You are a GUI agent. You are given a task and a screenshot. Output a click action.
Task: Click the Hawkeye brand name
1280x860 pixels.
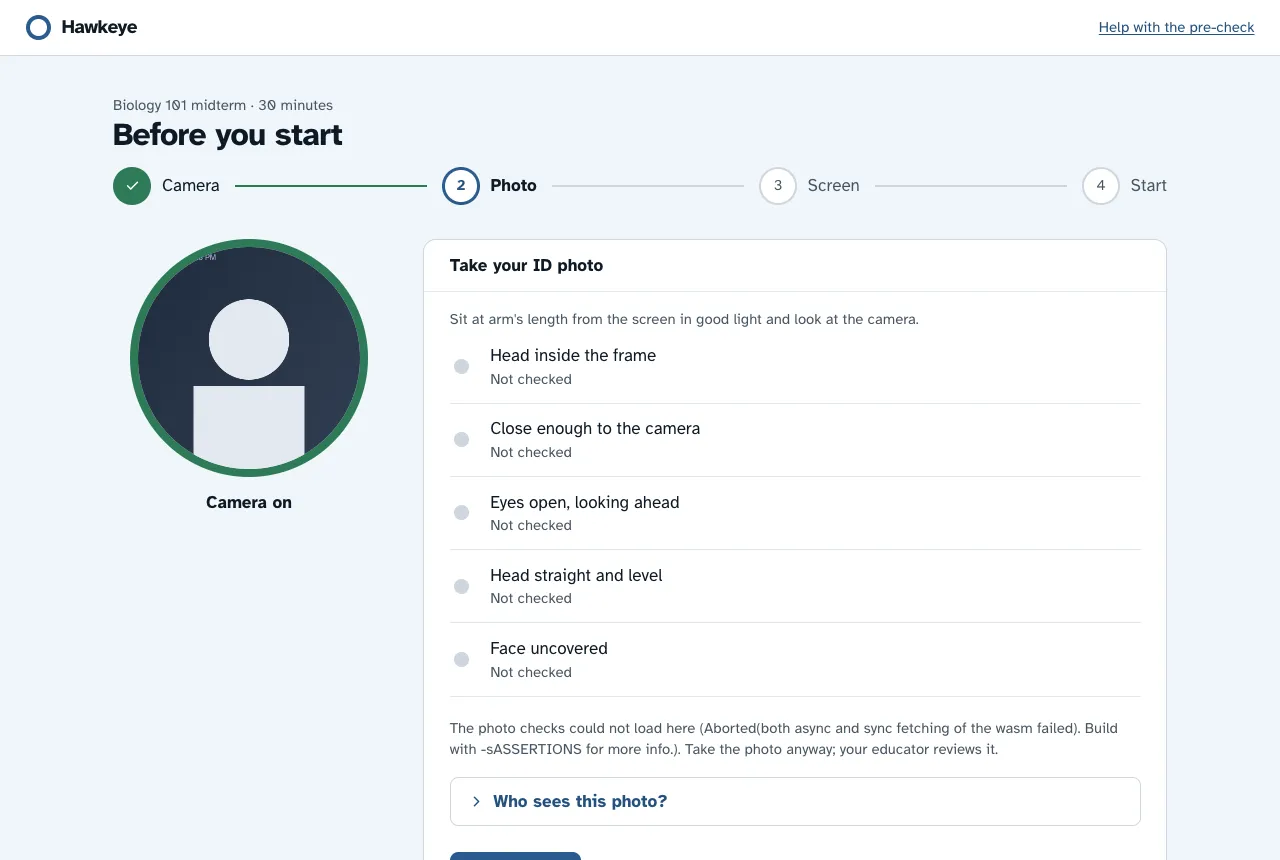point(99,28)
